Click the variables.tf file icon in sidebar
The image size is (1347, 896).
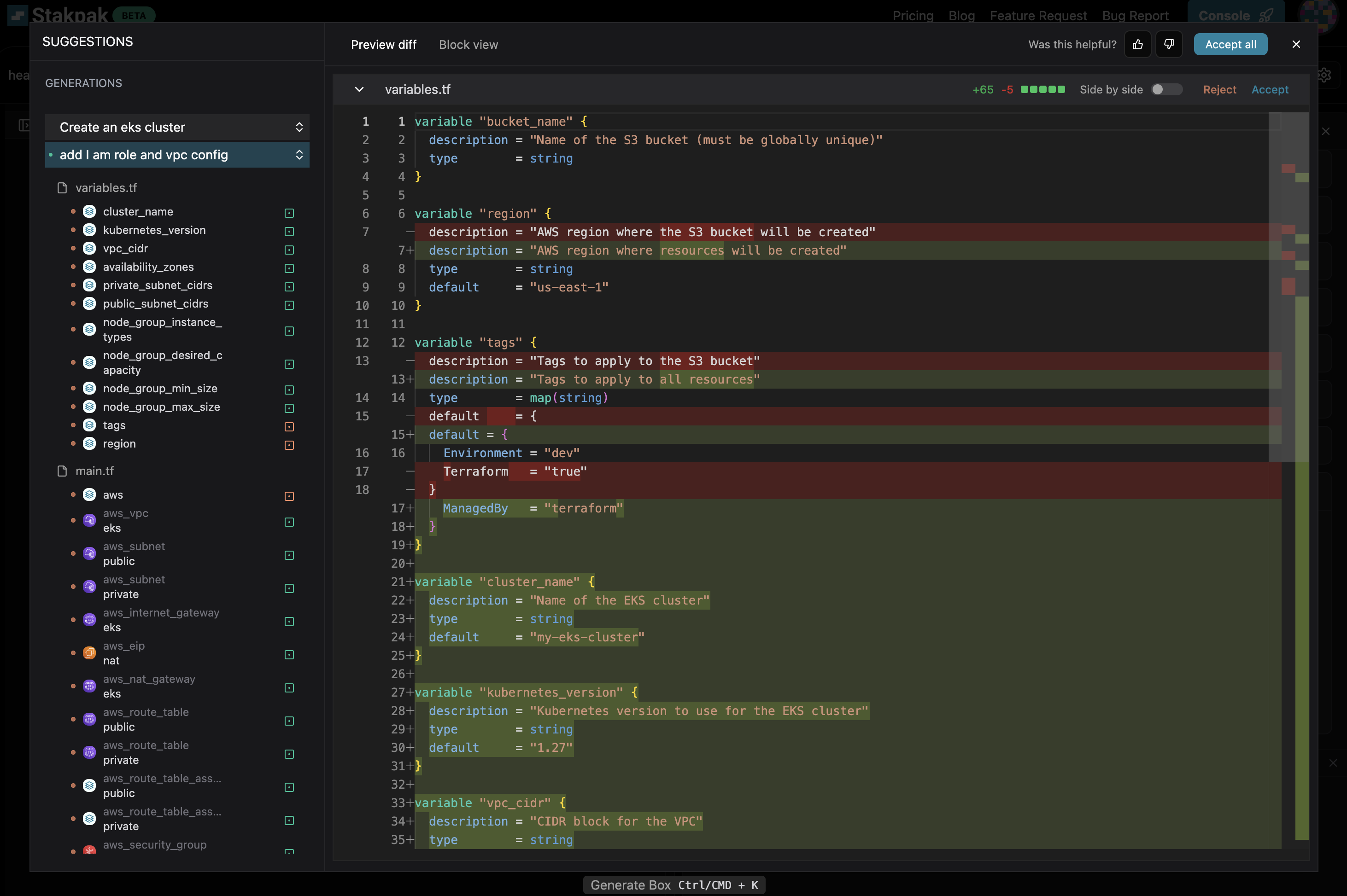point(62,187)
